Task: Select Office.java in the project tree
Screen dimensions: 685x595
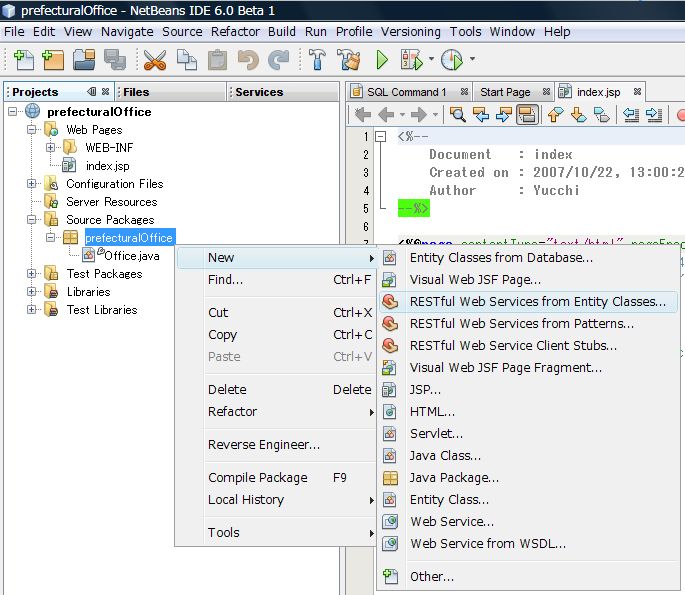Action: click(x=132, y=256)
